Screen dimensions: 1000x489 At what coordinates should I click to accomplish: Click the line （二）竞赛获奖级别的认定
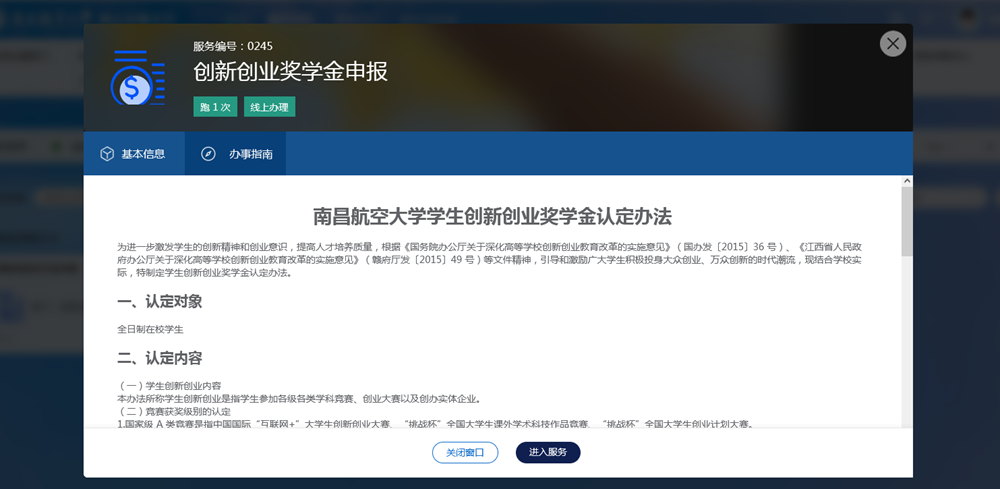(x=173, y=412)
